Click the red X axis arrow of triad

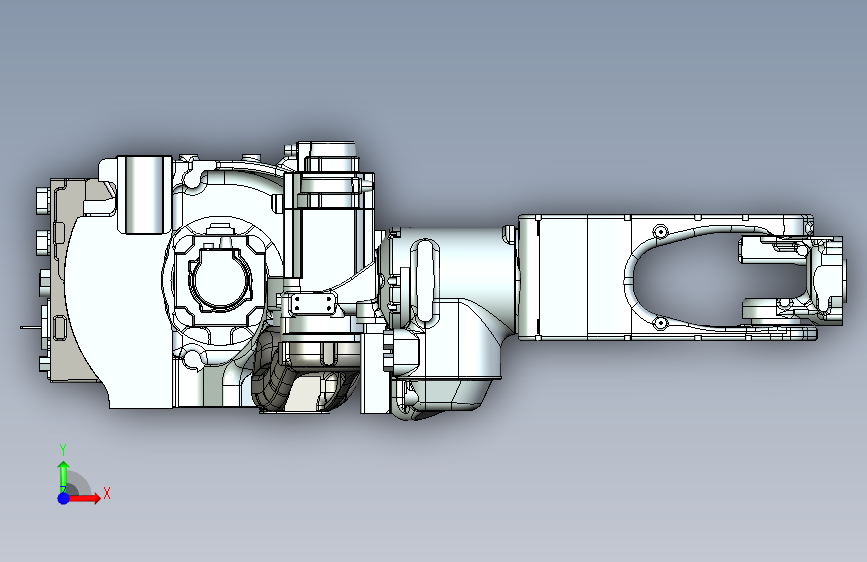83,498
